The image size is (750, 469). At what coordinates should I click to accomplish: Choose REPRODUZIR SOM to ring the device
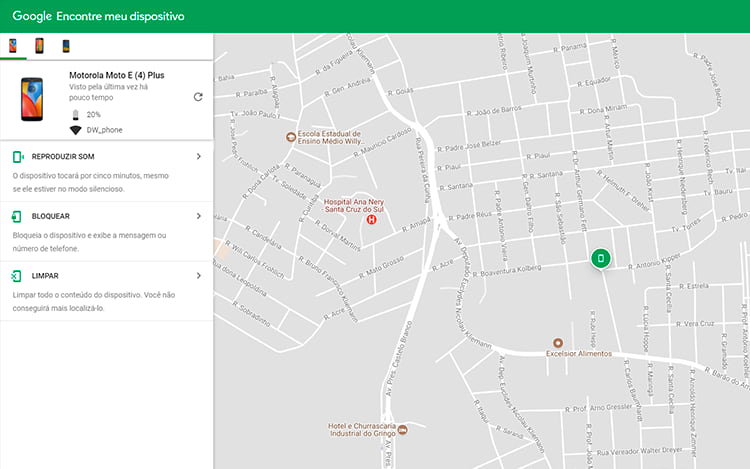(x=63, y=157)
